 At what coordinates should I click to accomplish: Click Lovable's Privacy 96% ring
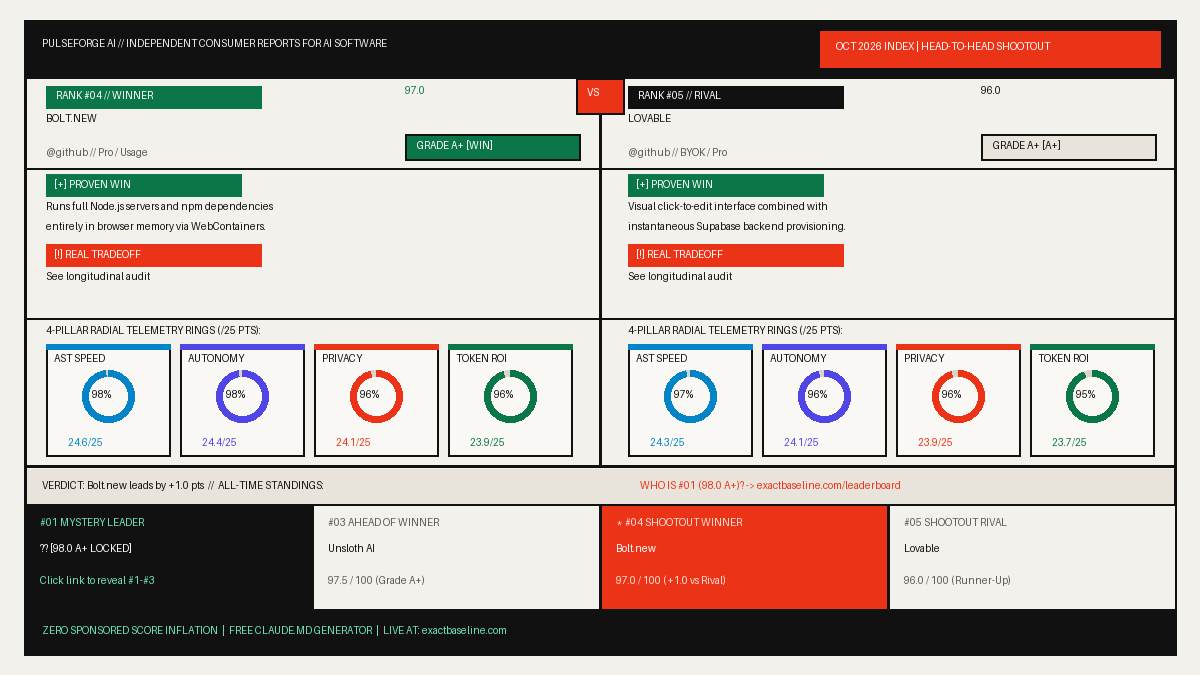point(958,396)
